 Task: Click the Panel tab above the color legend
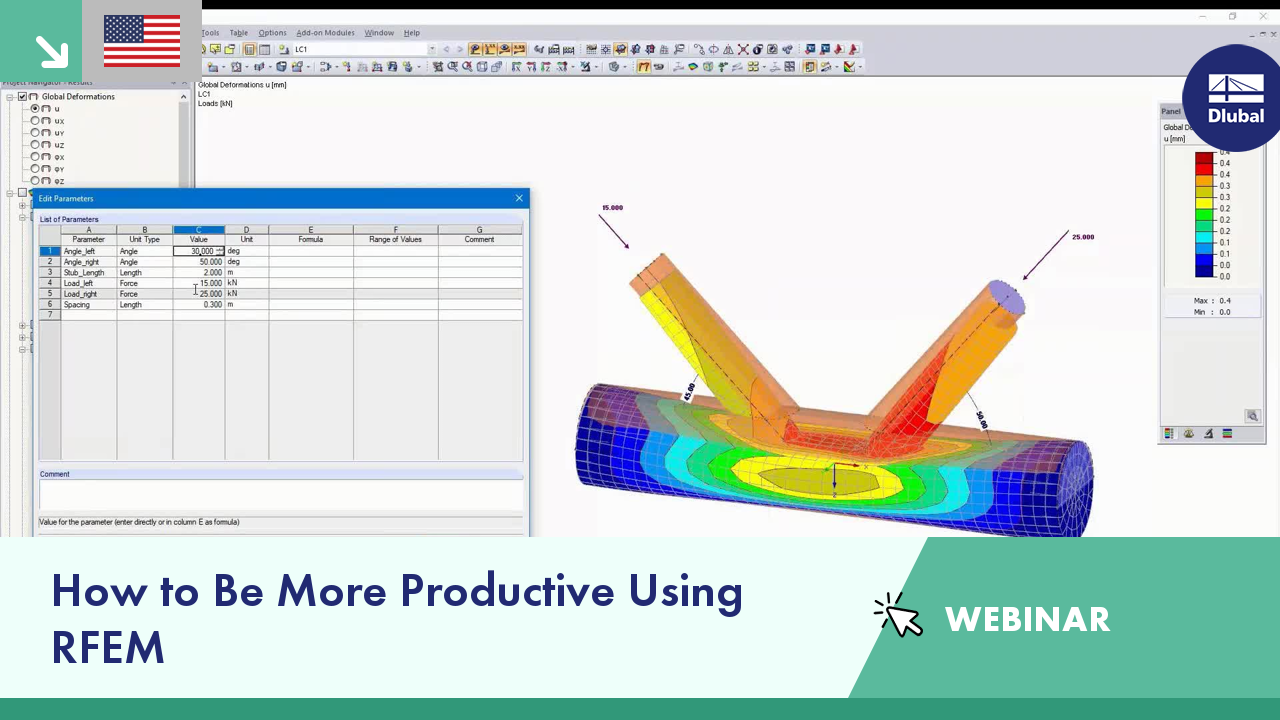click(x=1171, y=112)
